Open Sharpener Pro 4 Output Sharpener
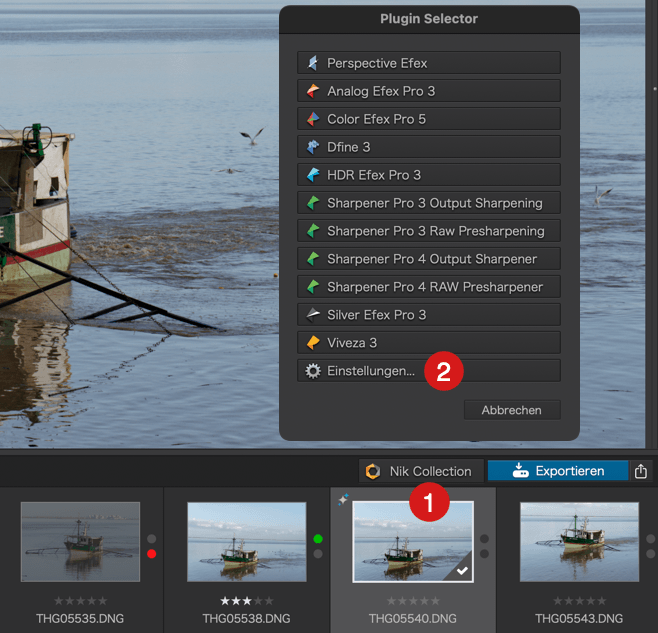 [x=429, y=259]
